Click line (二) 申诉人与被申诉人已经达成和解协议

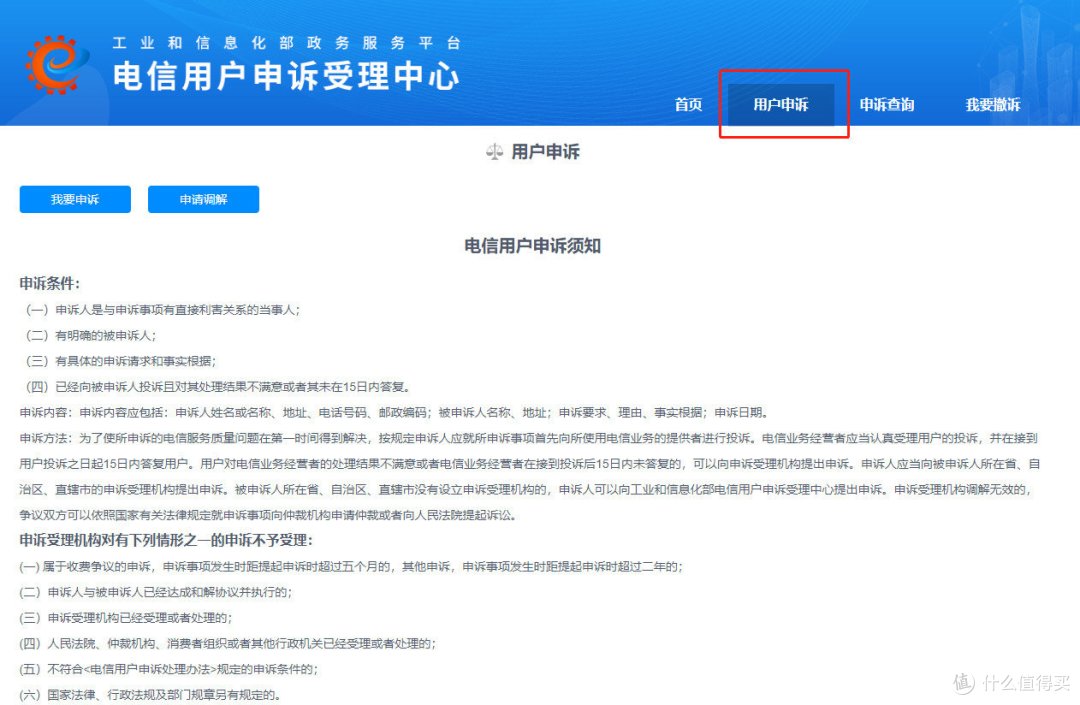[x=156, y=592]
